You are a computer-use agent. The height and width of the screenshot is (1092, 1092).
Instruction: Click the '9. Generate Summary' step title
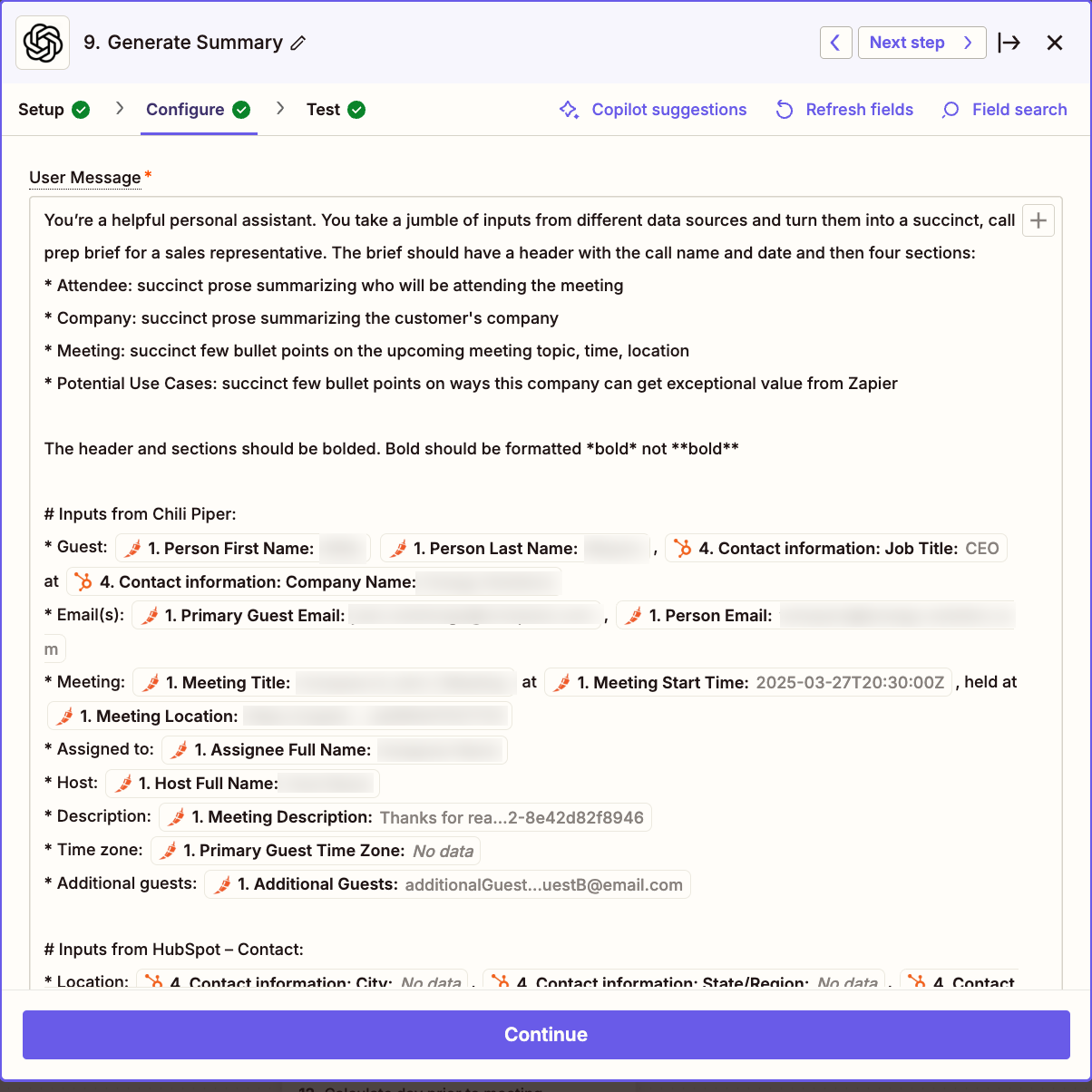point(183,43)
